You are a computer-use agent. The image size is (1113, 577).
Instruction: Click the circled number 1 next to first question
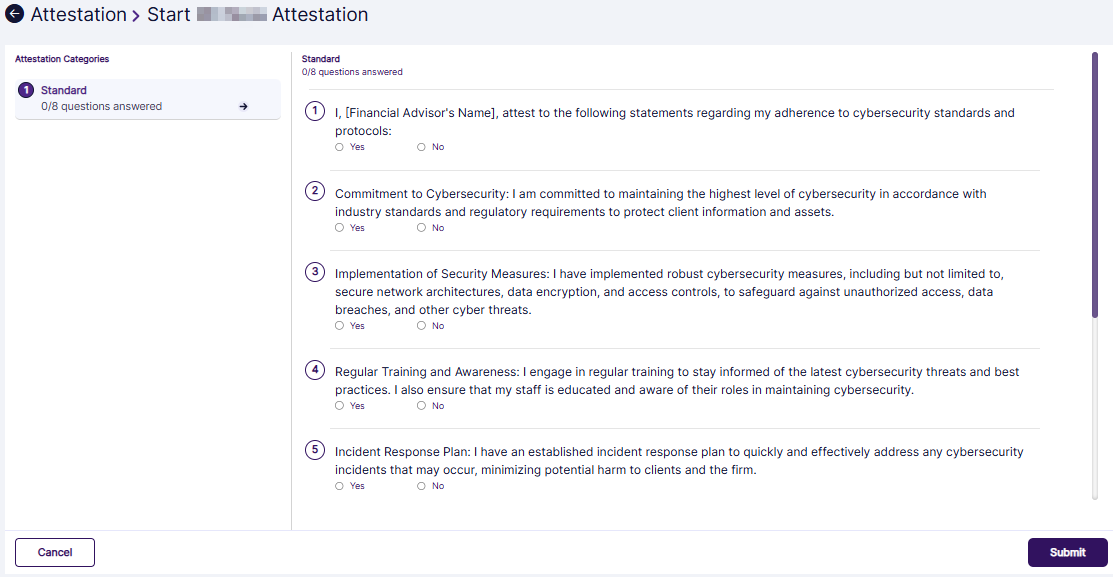coord(315,111)
